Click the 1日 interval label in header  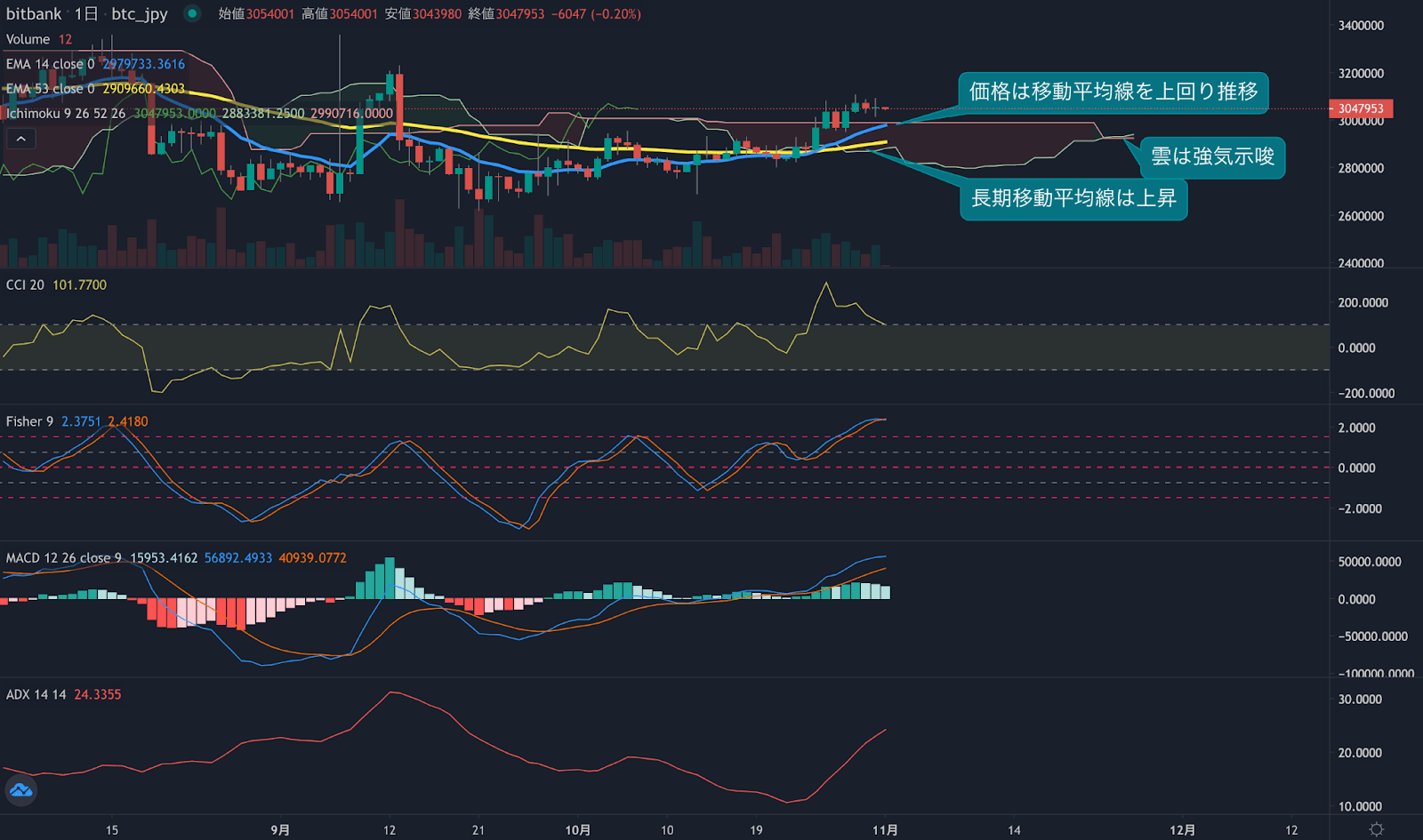coord(86,14)
